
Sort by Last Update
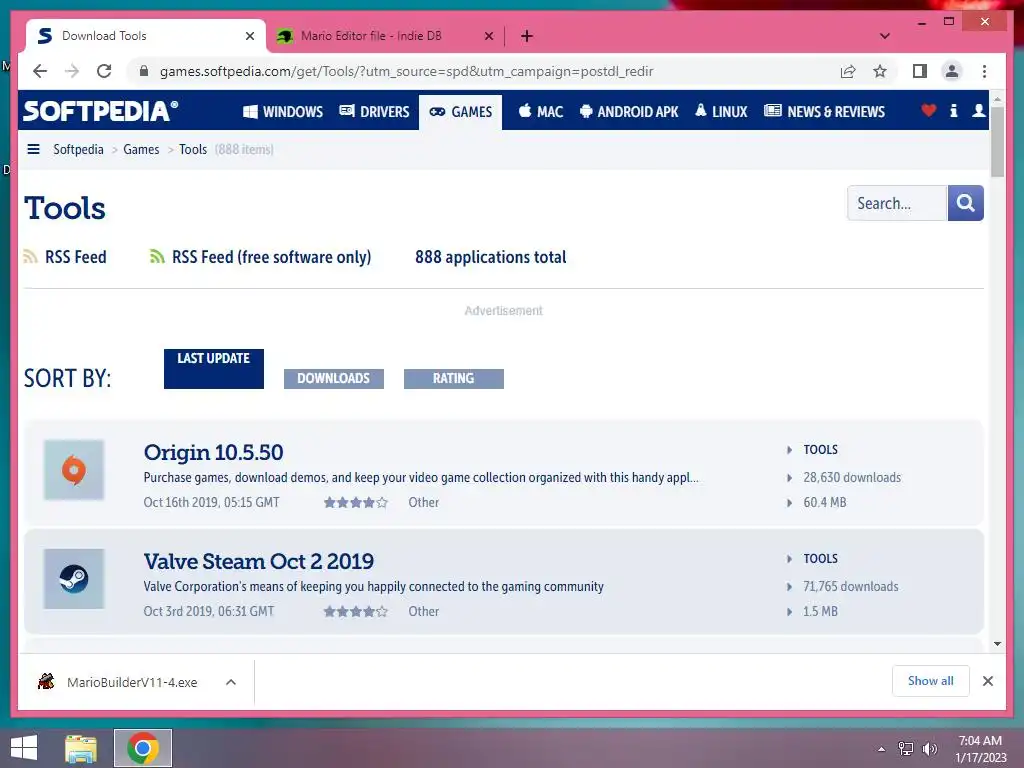tap(214, 369)
